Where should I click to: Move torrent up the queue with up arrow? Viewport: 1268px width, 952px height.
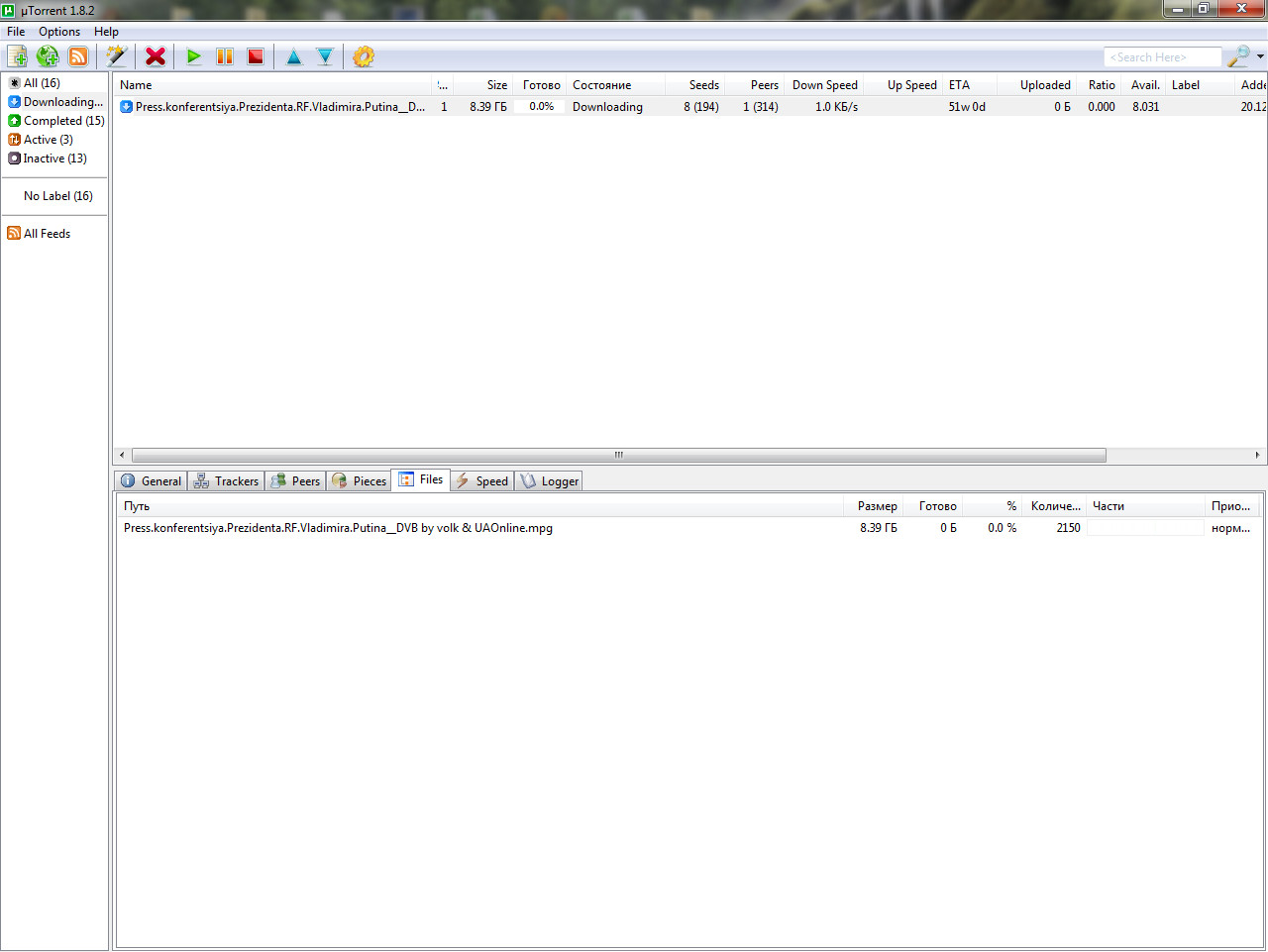click(x=294, y=56)
